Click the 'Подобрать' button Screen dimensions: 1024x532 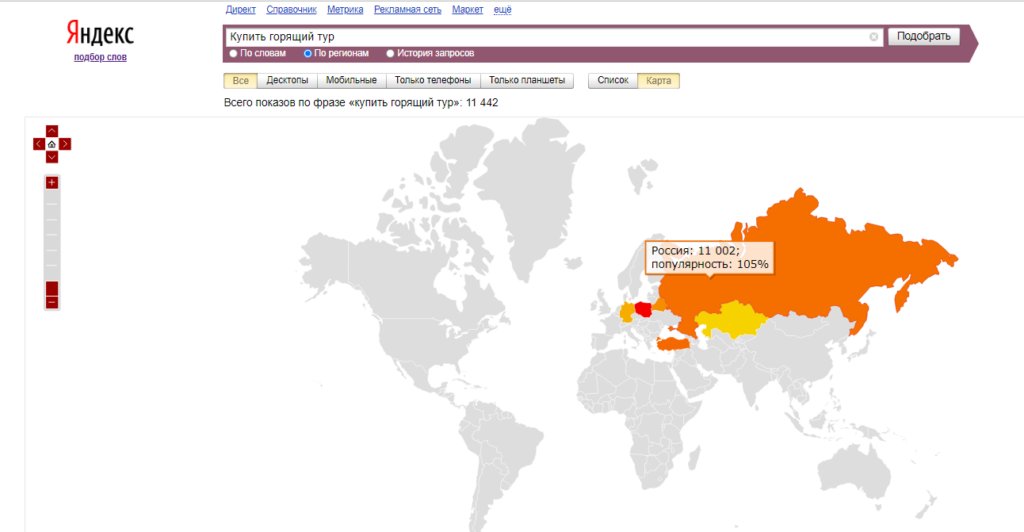(923, 36)
